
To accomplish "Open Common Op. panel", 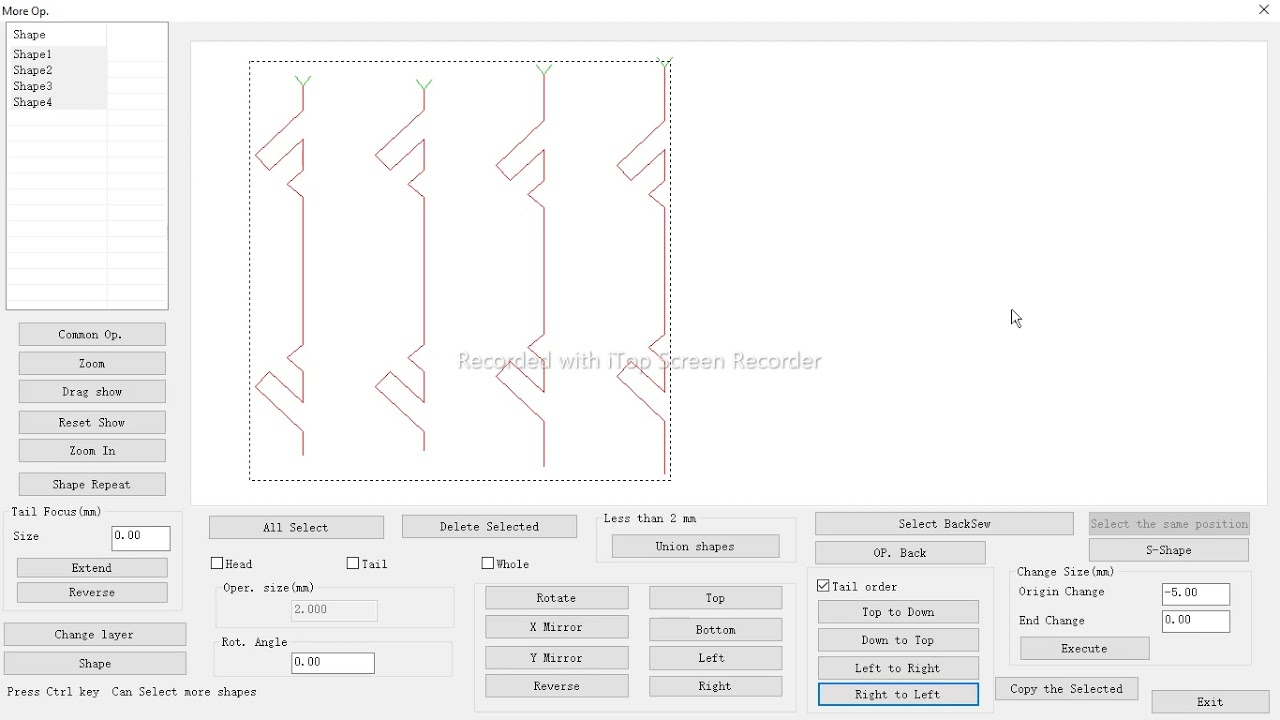I will (92, 335).
